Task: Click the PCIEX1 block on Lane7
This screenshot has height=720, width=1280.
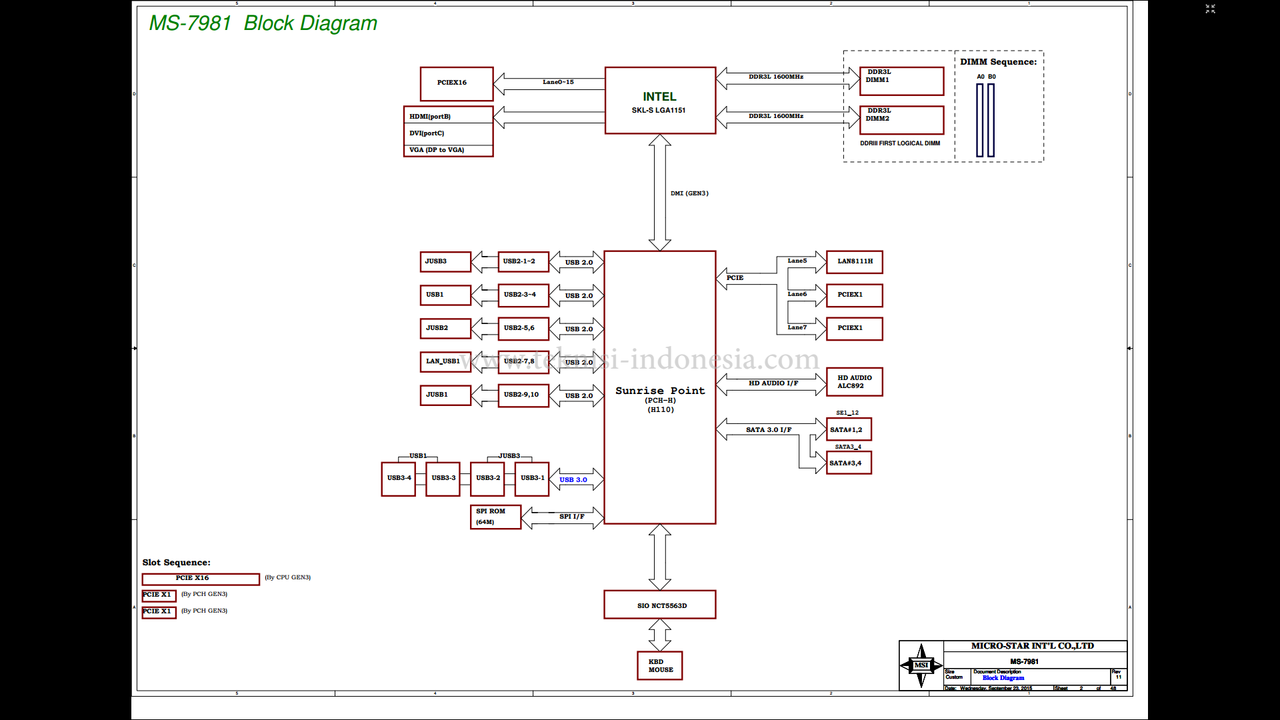Action: pyautogui.click(x=854, y=328)
